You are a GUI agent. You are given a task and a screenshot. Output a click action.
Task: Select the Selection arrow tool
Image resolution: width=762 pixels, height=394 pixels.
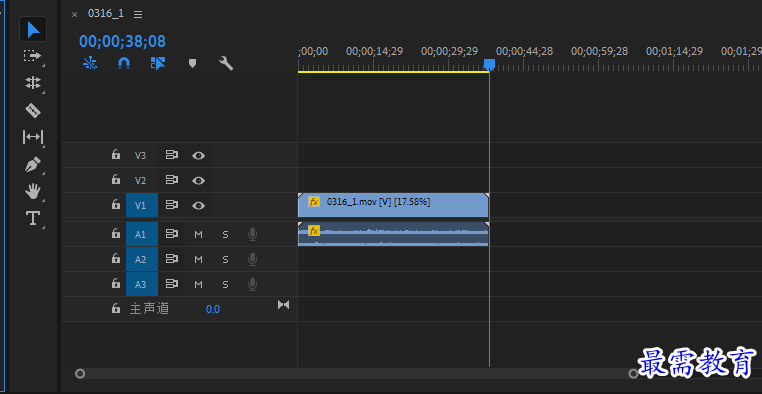33,29
